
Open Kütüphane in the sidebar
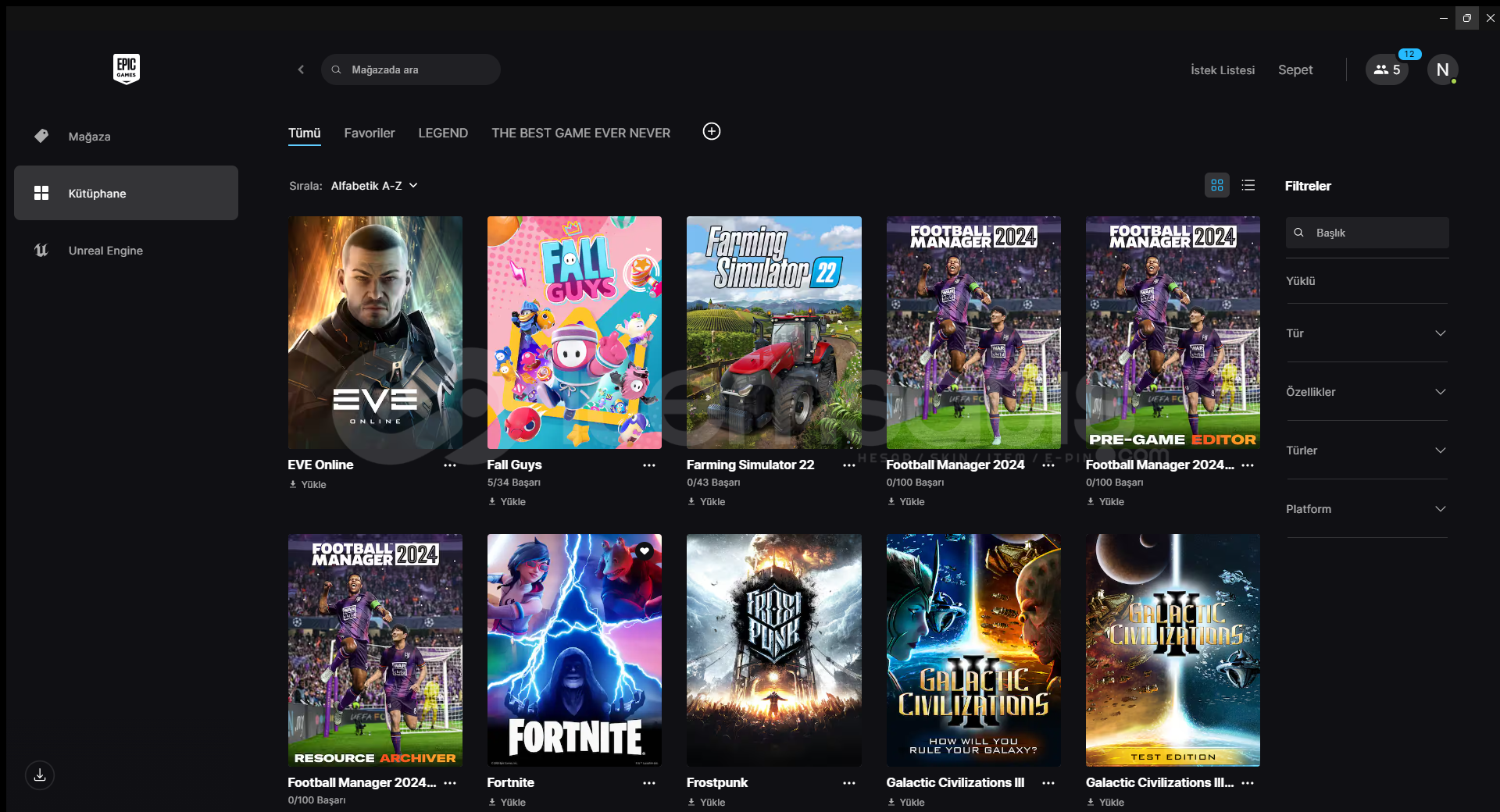[x=126, y=193]
